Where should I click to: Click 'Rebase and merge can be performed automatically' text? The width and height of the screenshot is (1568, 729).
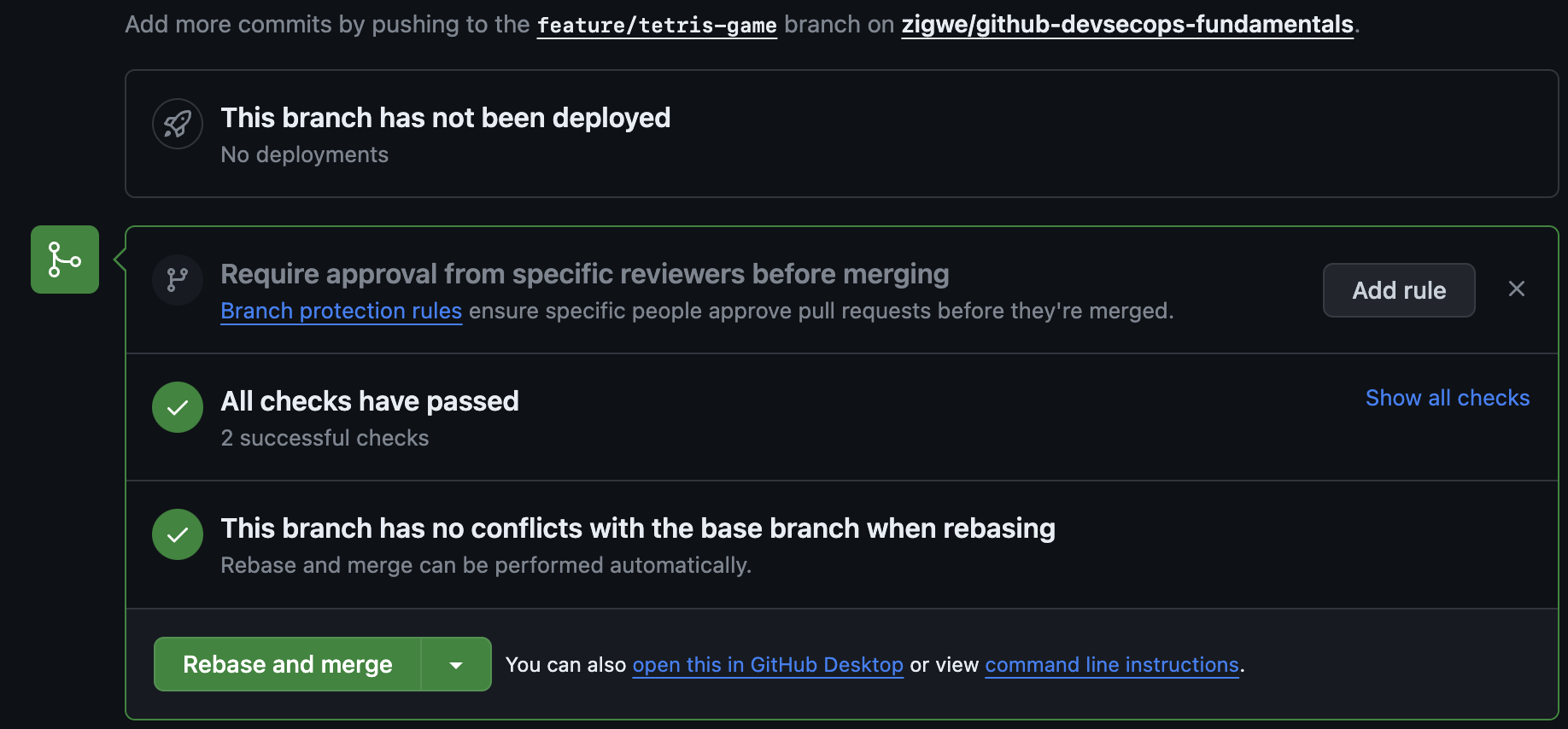pos(486,565)
